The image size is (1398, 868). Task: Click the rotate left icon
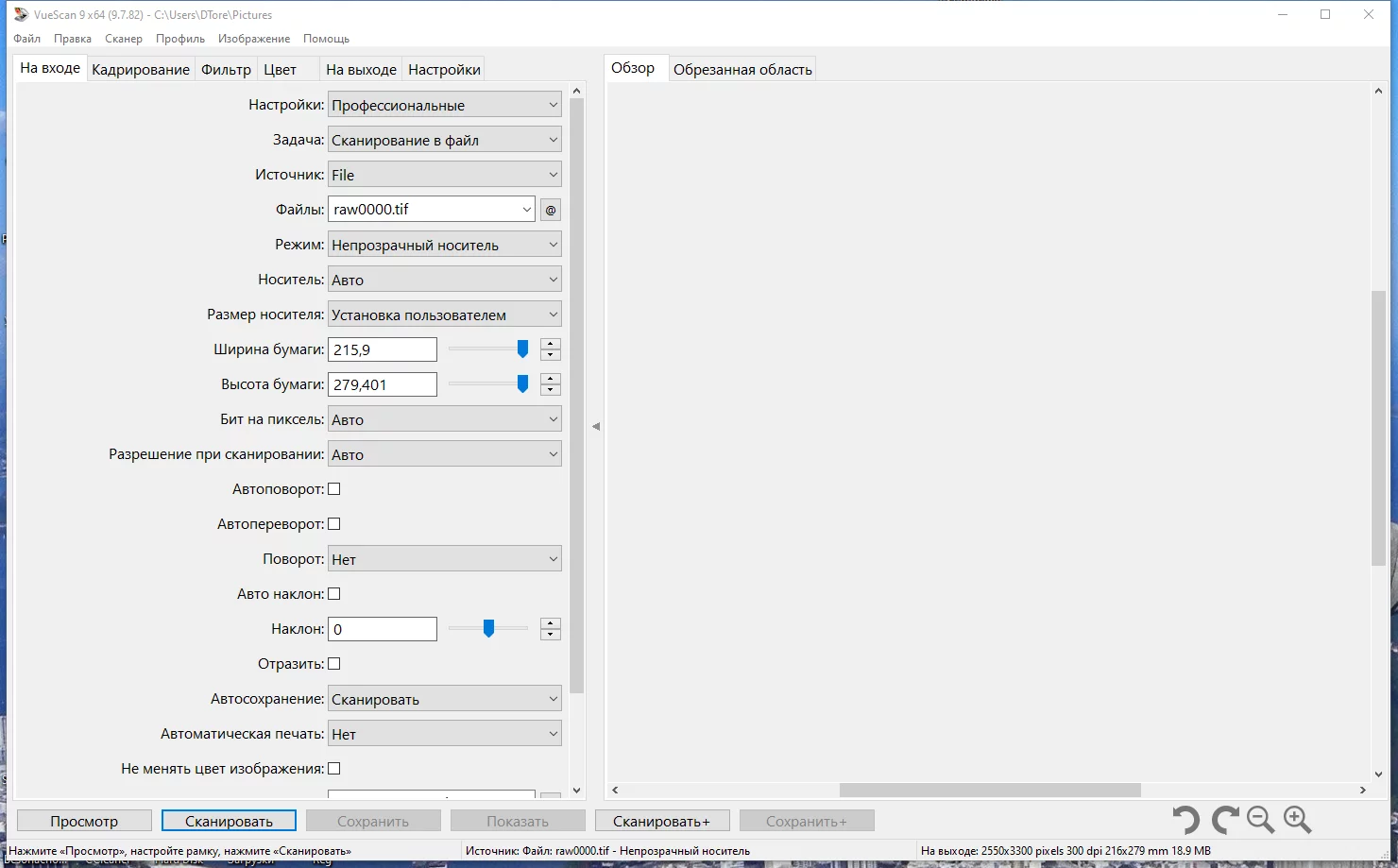[1185, 820]
